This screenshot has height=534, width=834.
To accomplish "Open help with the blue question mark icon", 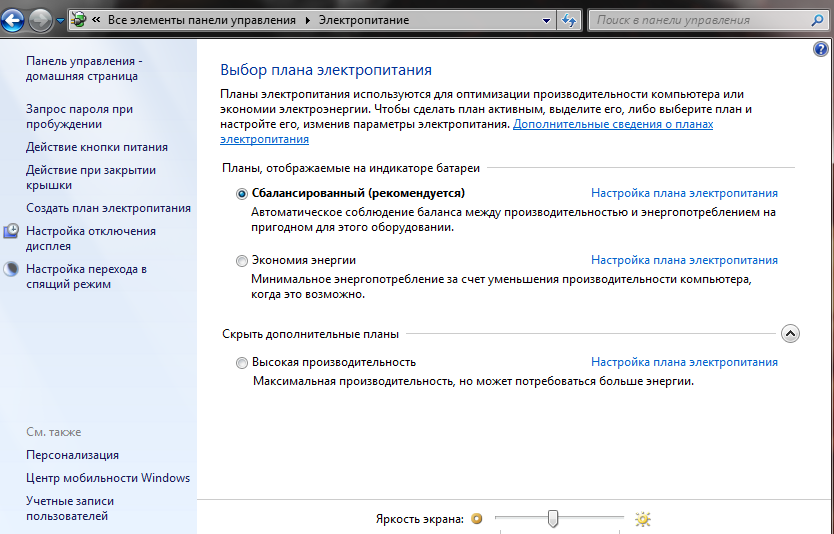I will coord(821,49).
